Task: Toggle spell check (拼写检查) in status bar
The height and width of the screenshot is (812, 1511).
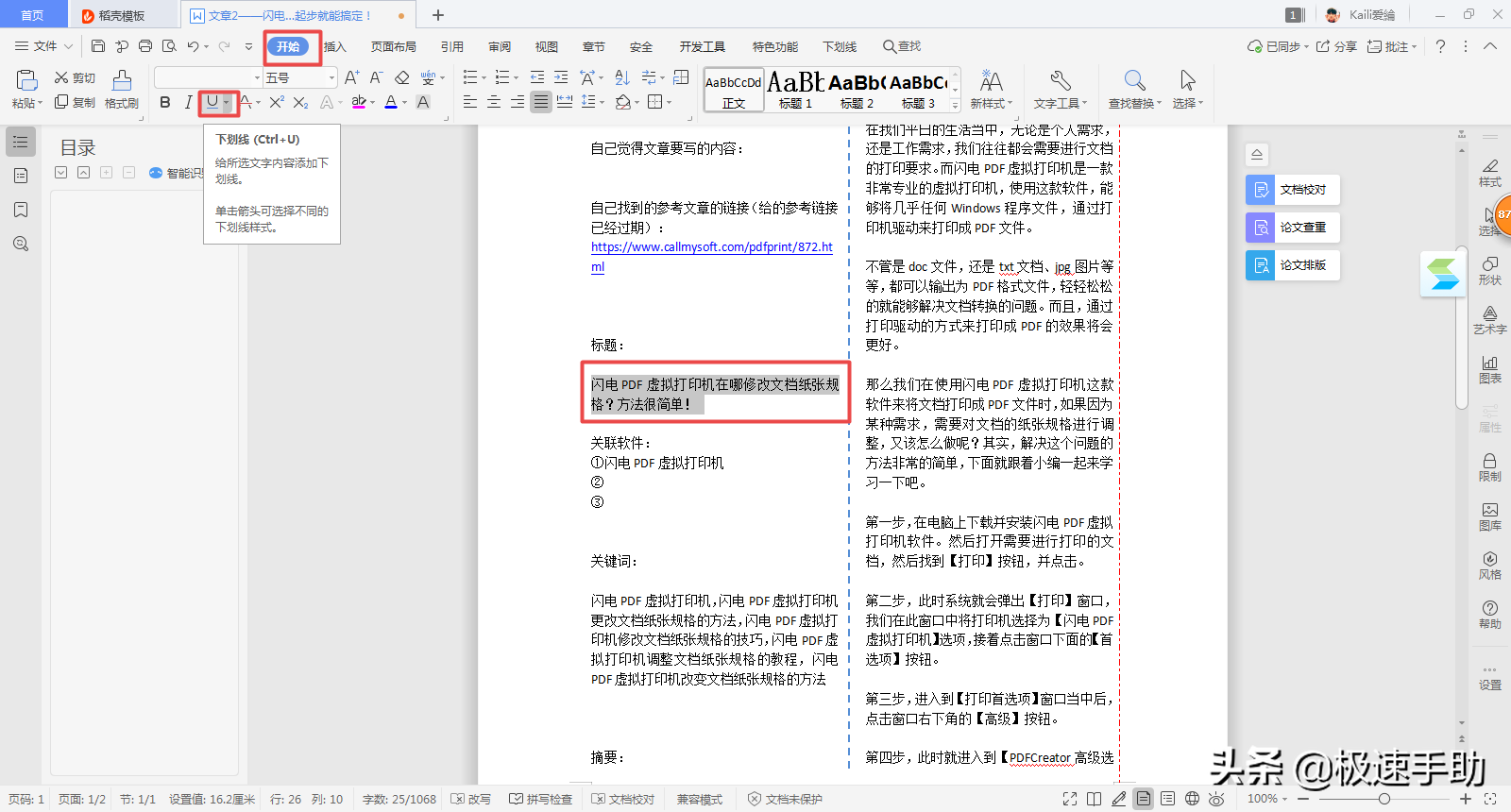Action: (x=541, y=799)
